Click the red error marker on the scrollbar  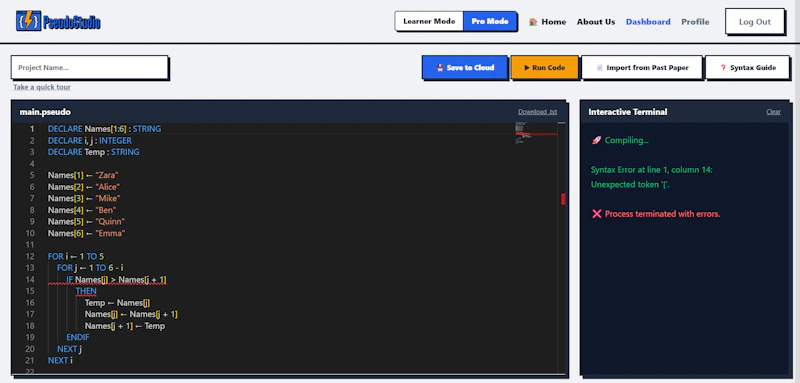(x=563, y=199)
